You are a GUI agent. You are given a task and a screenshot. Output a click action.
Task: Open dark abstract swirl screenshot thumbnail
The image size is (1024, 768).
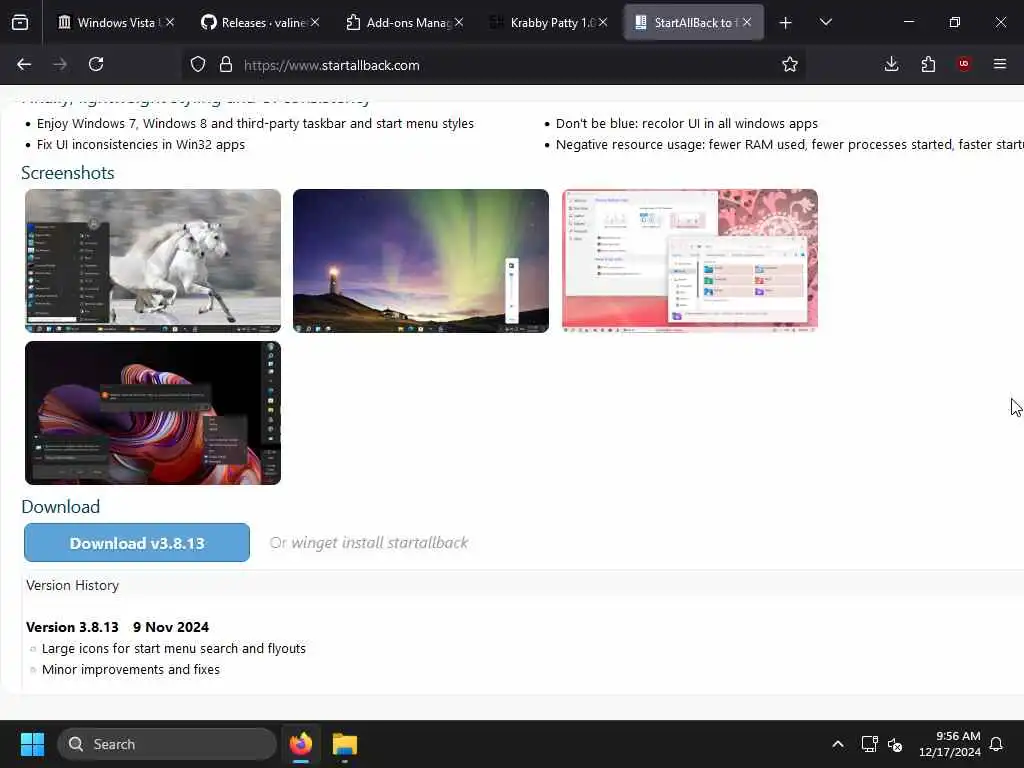(x=153, y=413)
